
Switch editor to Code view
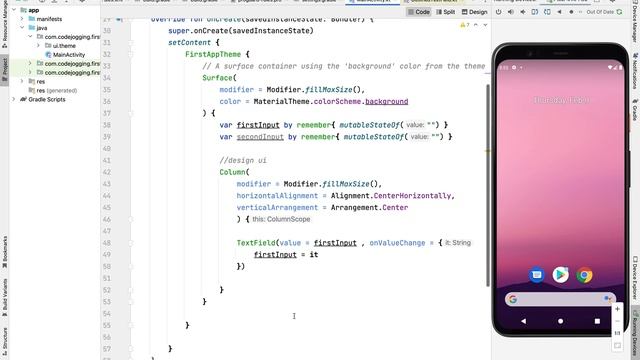pos(419,12)
